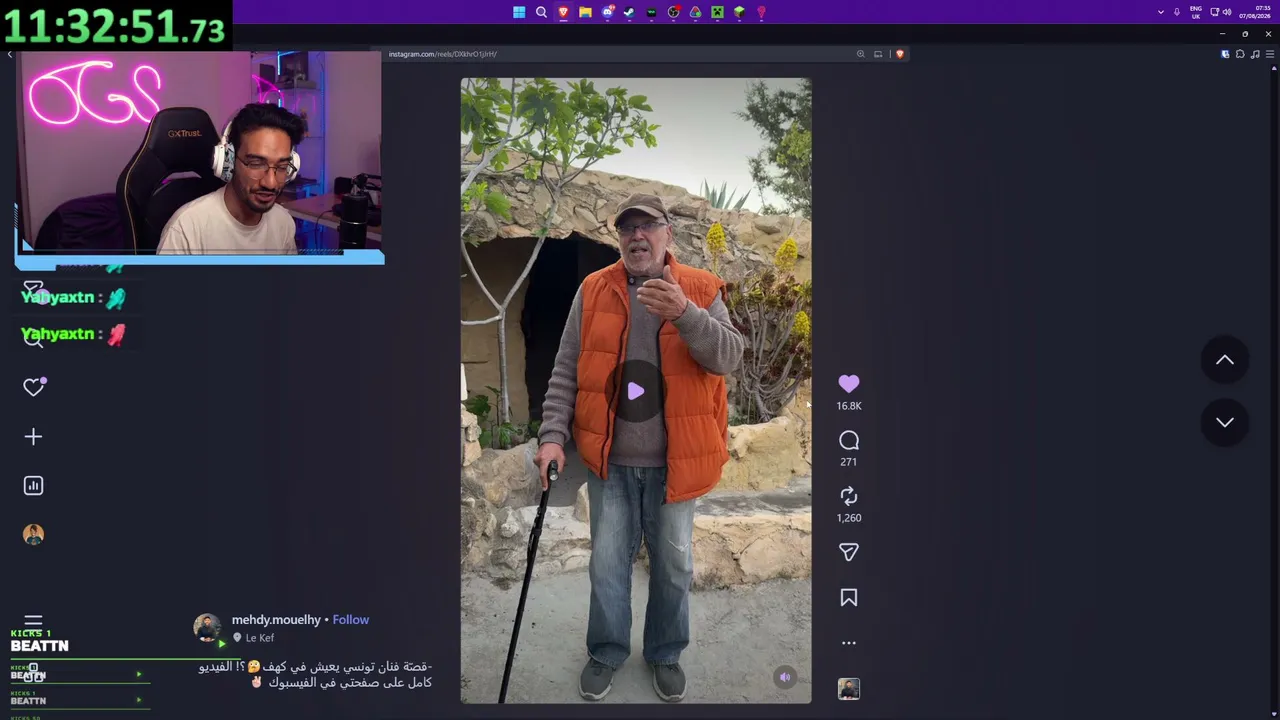Click mehdy.mouelhy's avatar next to the username

[x=207, y=628]
